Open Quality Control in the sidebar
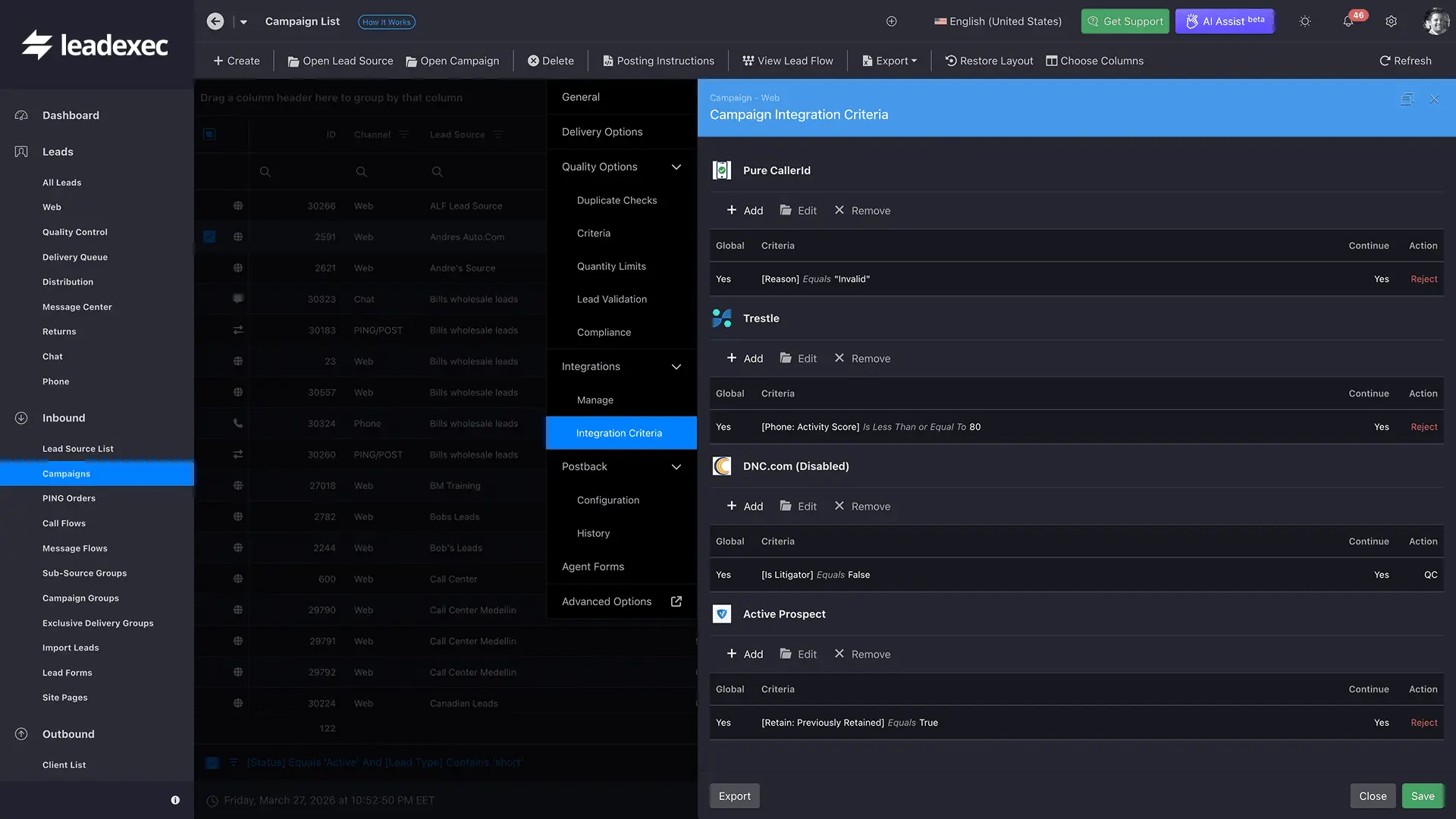Image resolution: width=1456 pixels, height=819 pixels. click(x=75, y=232)
